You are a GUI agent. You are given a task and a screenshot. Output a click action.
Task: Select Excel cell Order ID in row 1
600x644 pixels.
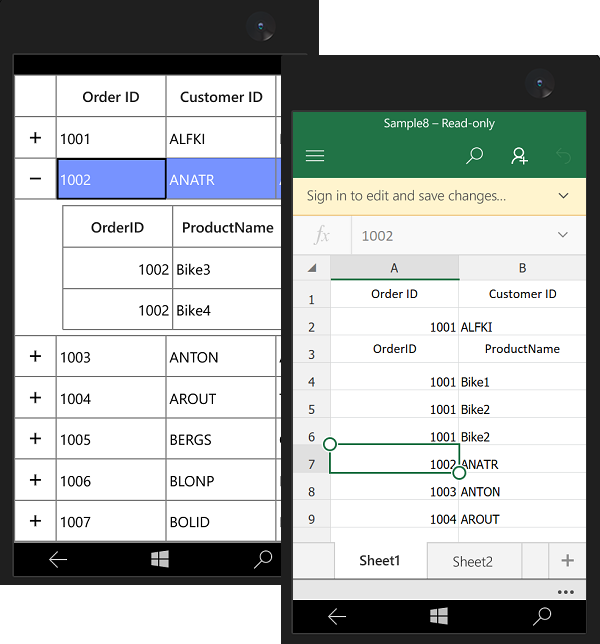(x=395, y=294)
